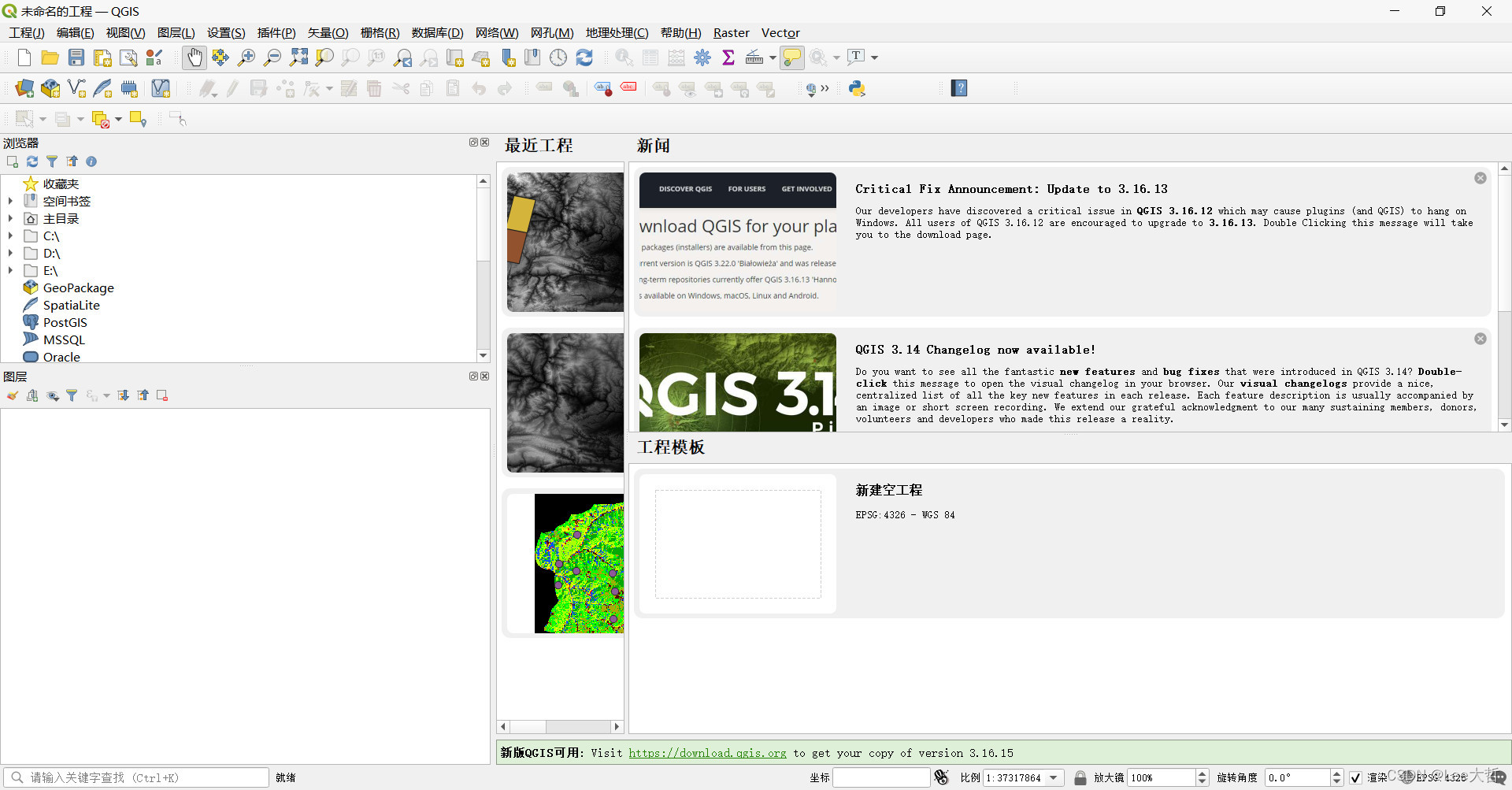
Task: Open the 插件(P) menu
Action: click(276, 32)
